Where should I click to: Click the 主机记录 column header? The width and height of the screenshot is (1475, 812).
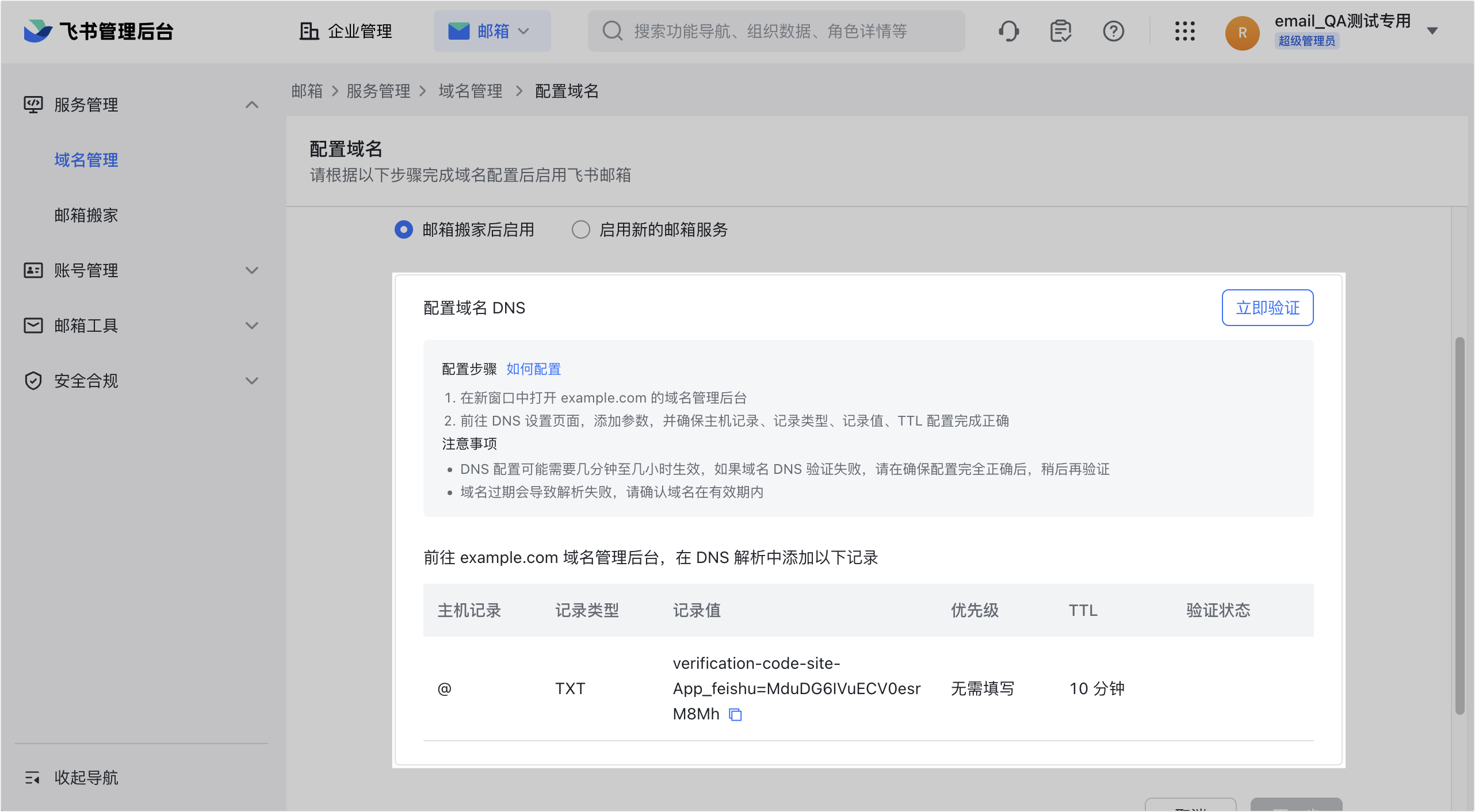(x=469, y=610)
